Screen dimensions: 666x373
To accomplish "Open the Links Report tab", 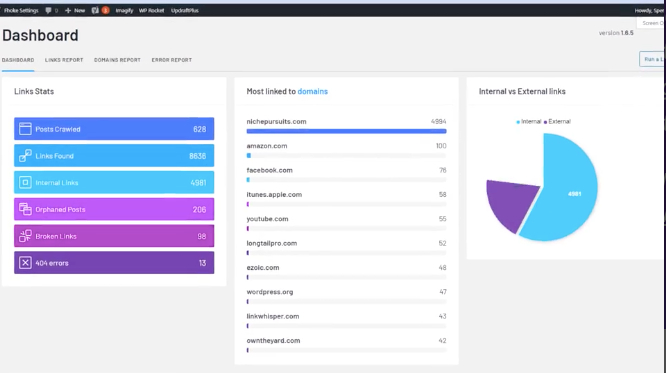I will 64,60.
